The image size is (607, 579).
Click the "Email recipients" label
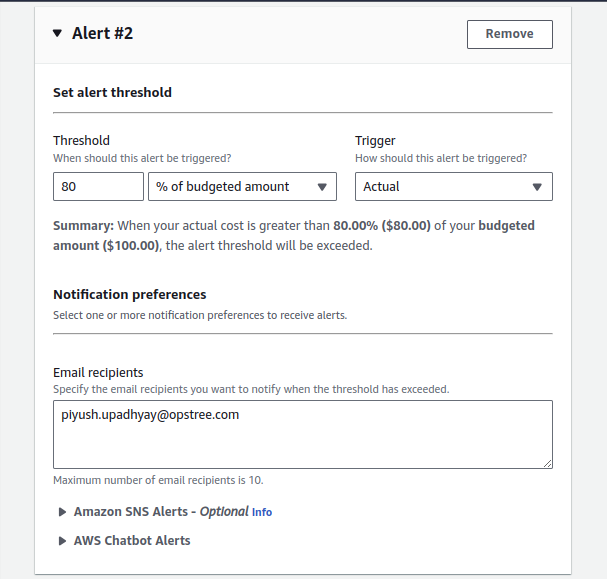coord(98,373)
